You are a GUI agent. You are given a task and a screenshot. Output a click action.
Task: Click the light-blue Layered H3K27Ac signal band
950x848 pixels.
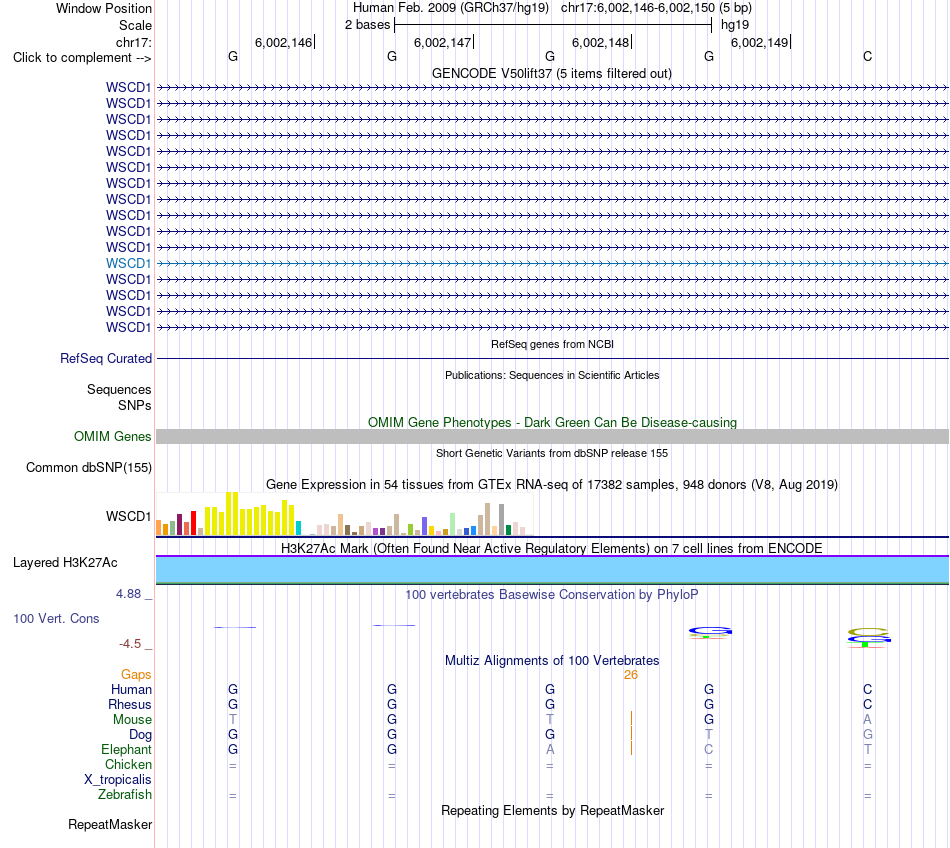(x=553, y=569)
